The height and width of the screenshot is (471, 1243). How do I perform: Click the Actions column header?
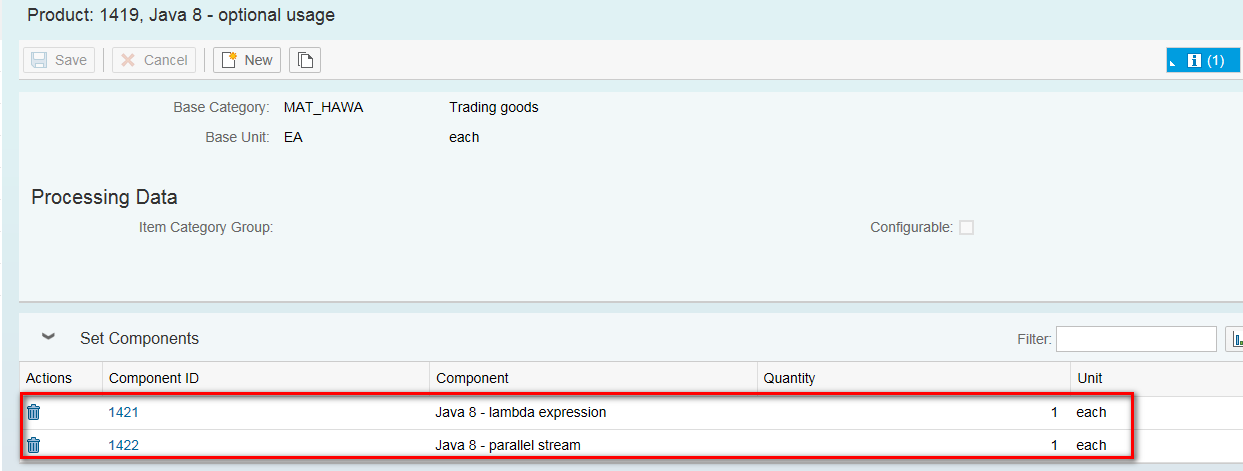(49, 378)
